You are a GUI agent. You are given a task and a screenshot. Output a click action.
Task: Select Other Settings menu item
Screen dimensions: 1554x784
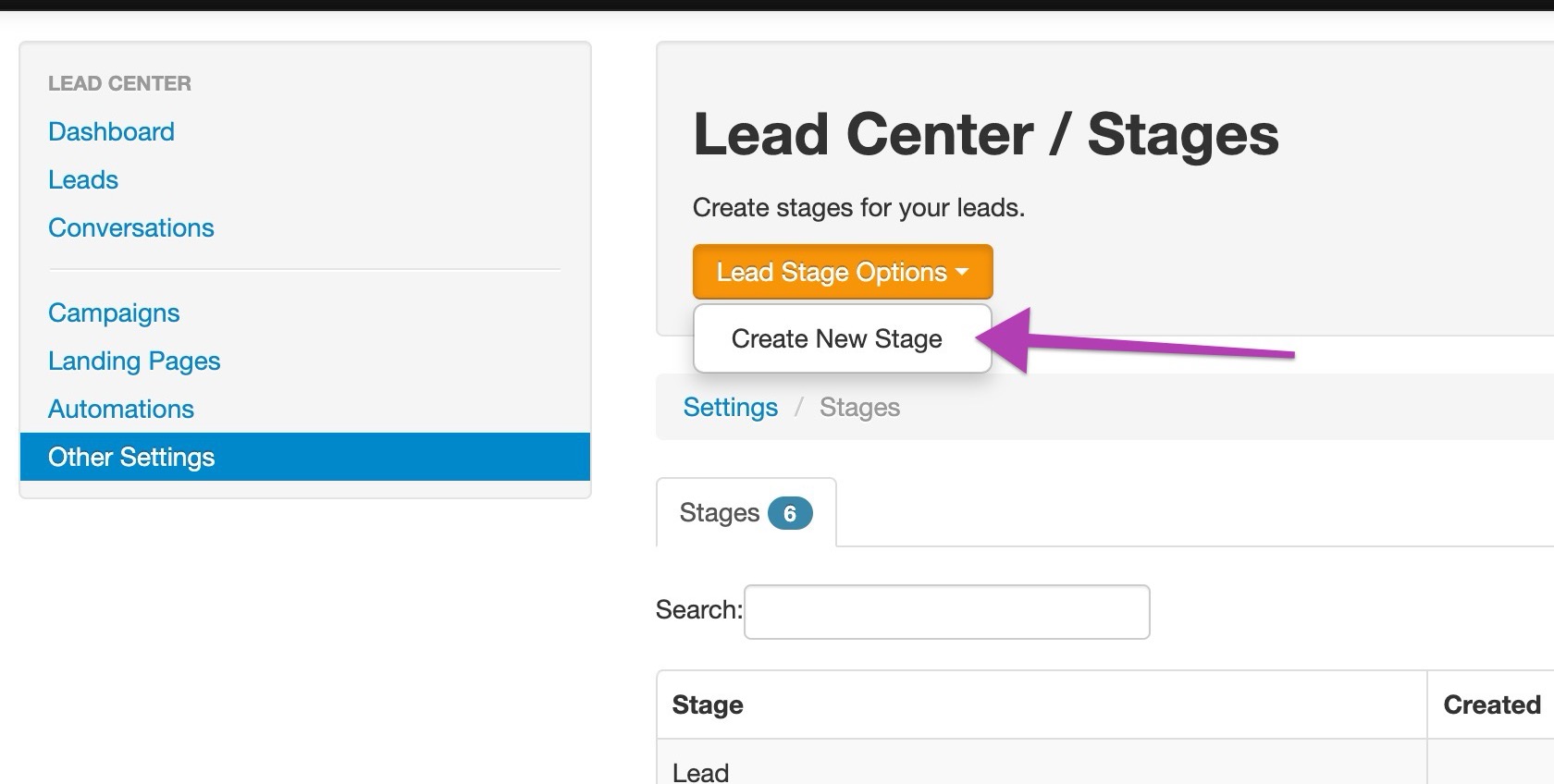pos(305,457)
